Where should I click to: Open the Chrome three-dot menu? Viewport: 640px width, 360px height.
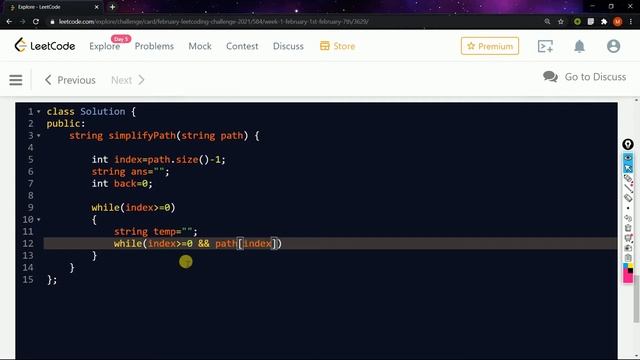point(631,22)
